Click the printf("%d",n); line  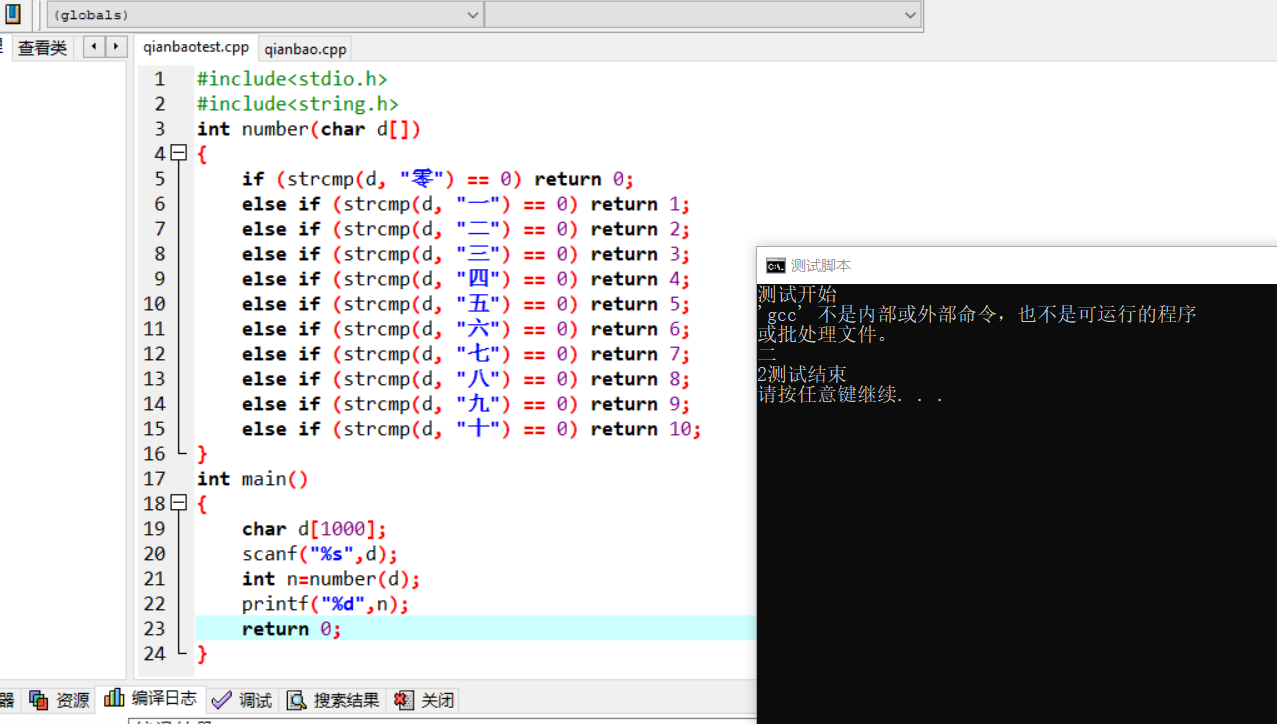[326, 604]
